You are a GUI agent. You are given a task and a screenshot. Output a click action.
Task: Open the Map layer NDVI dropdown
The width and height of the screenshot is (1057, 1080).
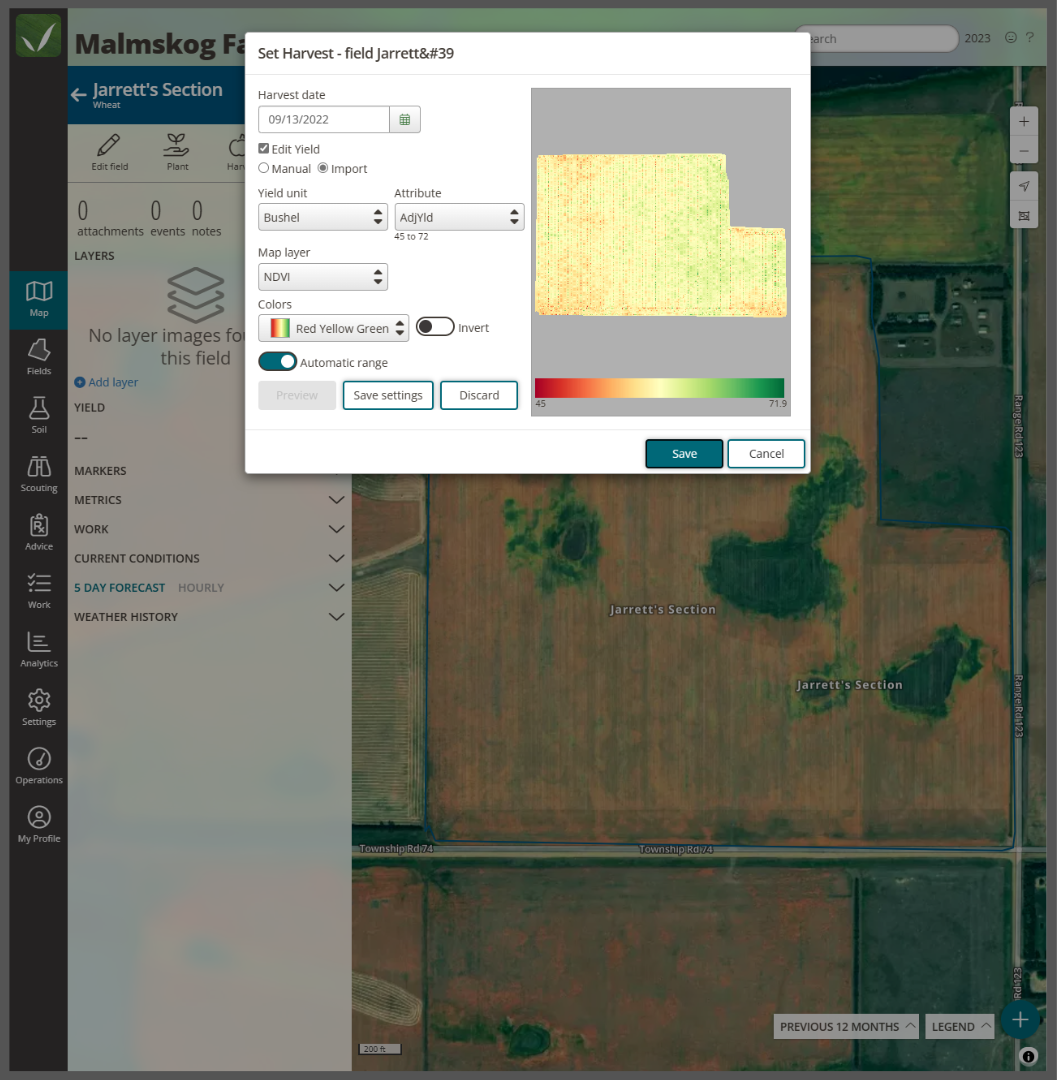[323, 277]
